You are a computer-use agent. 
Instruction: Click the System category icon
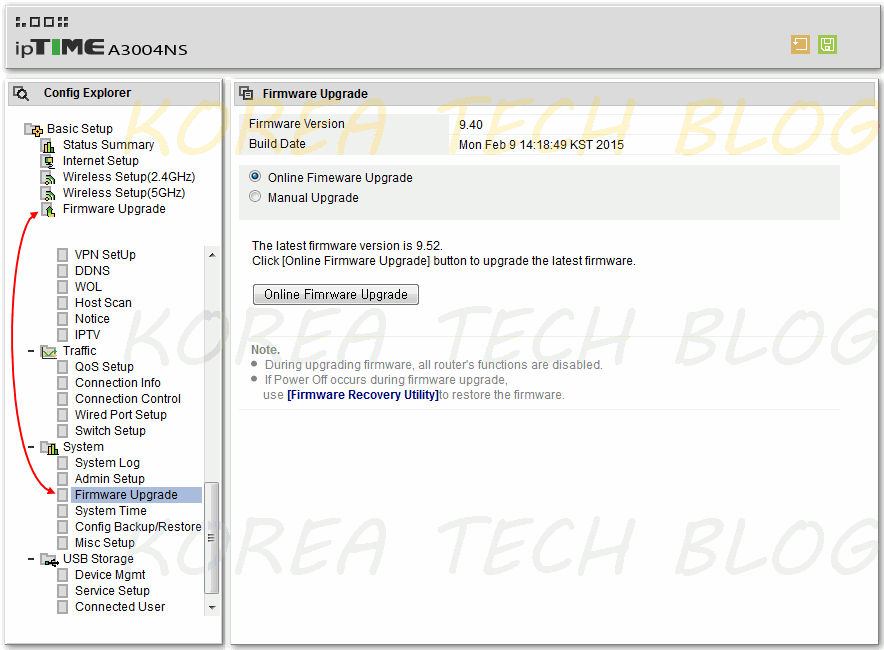click(50, 448)
